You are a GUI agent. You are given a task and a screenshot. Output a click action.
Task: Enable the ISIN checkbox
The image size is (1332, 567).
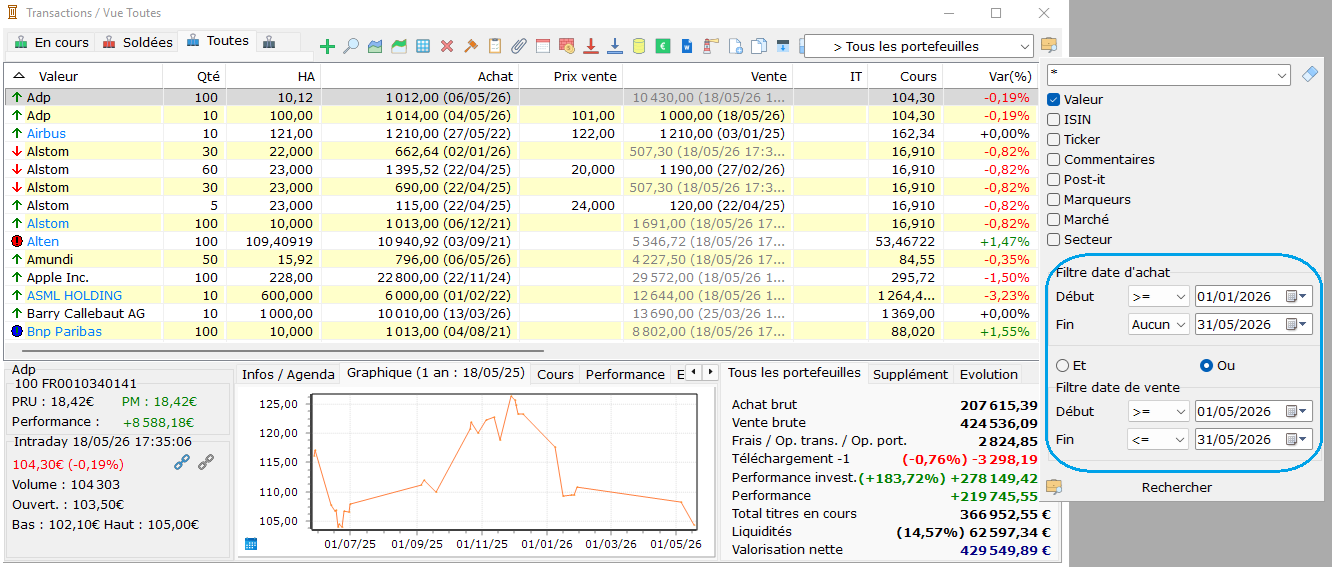tap(1053, 120)
